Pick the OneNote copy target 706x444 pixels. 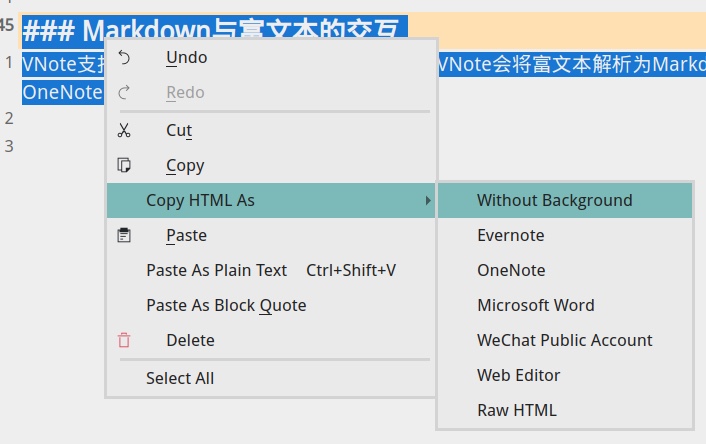pyautogui.click(x=511, y=270)
